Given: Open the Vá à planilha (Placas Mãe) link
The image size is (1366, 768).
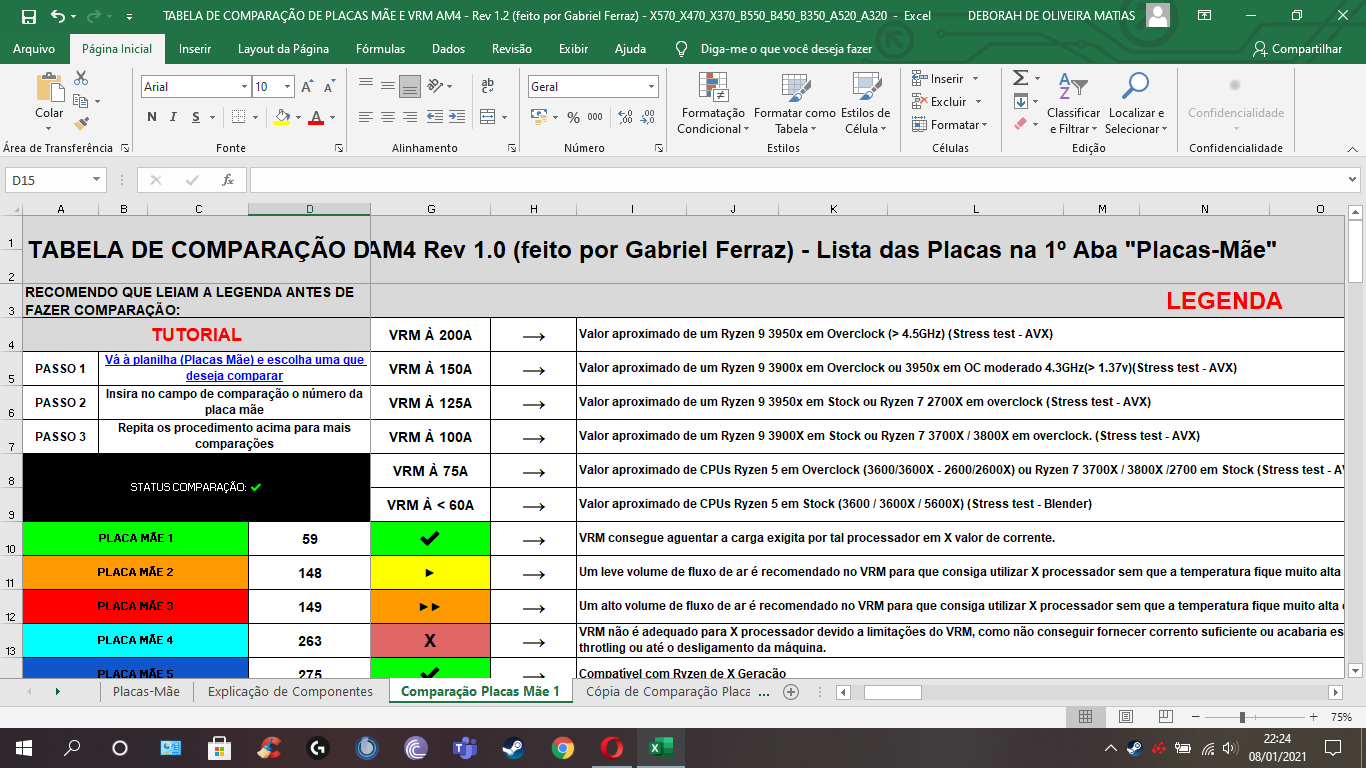Looking at the screenshot, I should (x=234, y=368).
